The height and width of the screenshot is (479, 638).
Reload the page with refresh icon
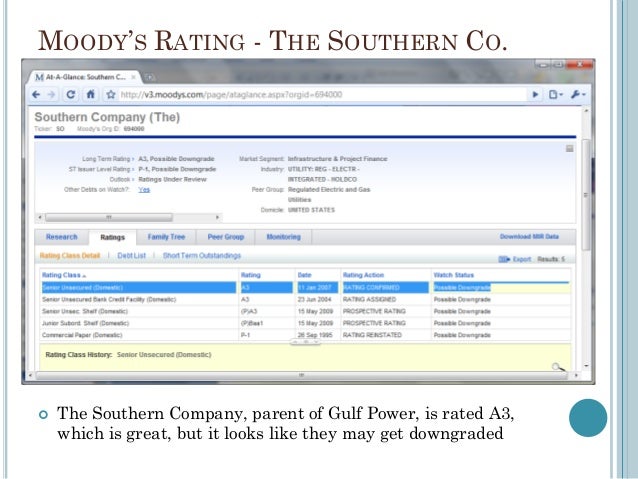(x=71, y=94)
